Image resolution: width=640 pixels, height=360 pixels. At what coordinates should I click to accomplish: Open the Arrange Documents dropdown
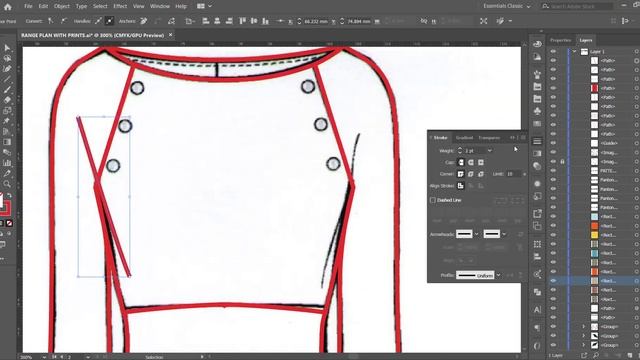pyautogui.click(x=204, y=6)
